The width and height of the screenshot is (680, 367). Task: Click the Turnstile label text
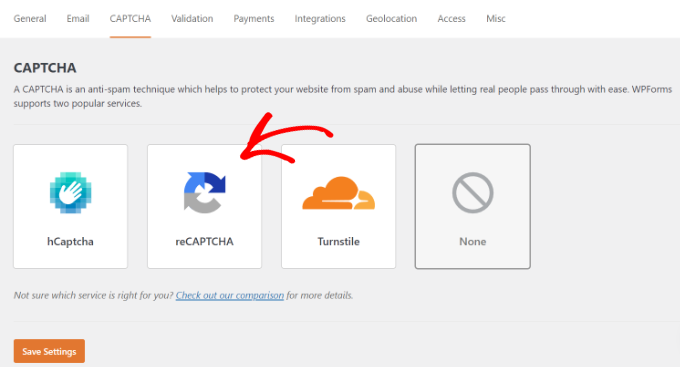(x=339, y=241)
